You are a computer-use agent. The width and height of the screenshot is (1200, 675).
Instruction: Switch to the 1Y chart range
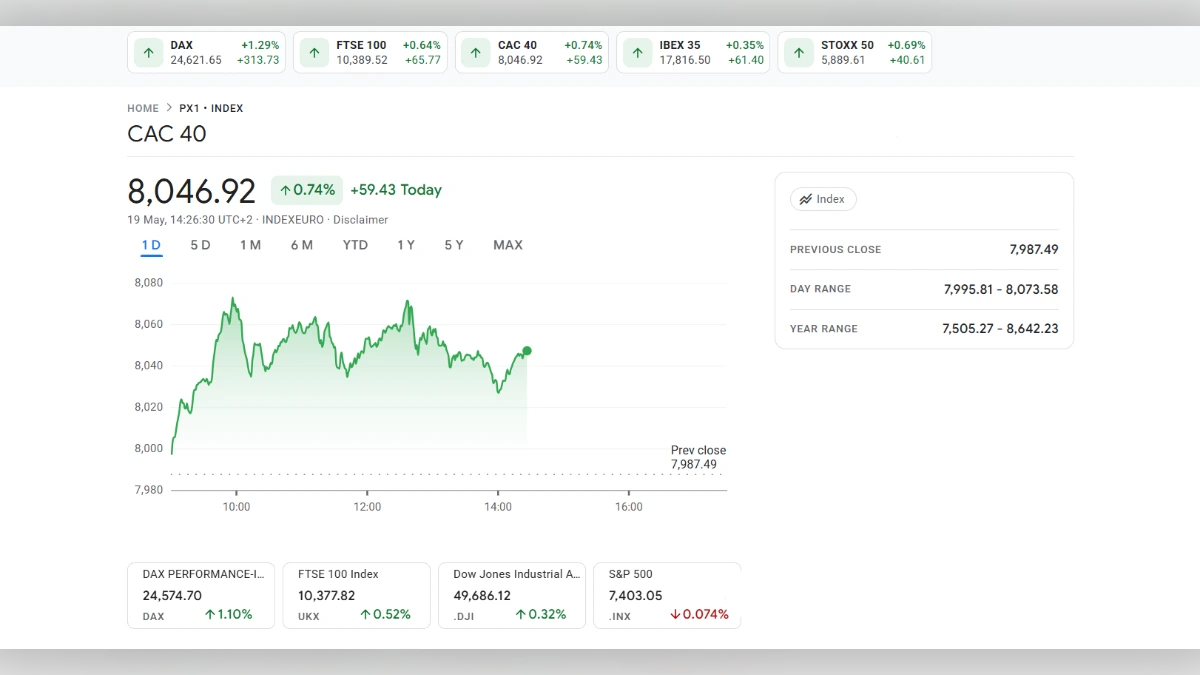coord(405,245)
